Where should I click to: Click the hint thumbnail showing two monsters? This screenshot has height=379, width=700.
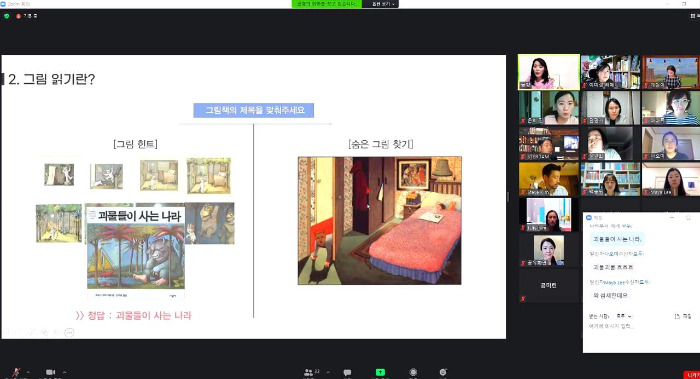tap(210, 223)
